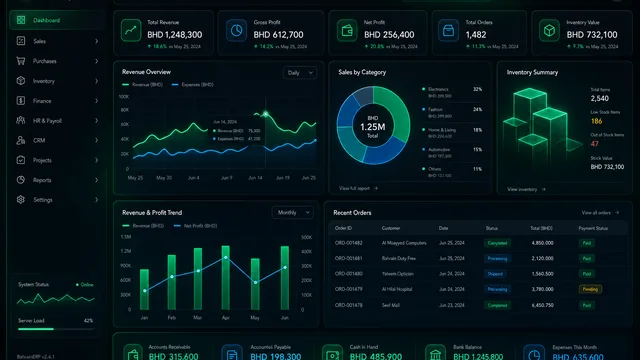
Task: Click the Payment Status column header
Action: tap(593, 228)
